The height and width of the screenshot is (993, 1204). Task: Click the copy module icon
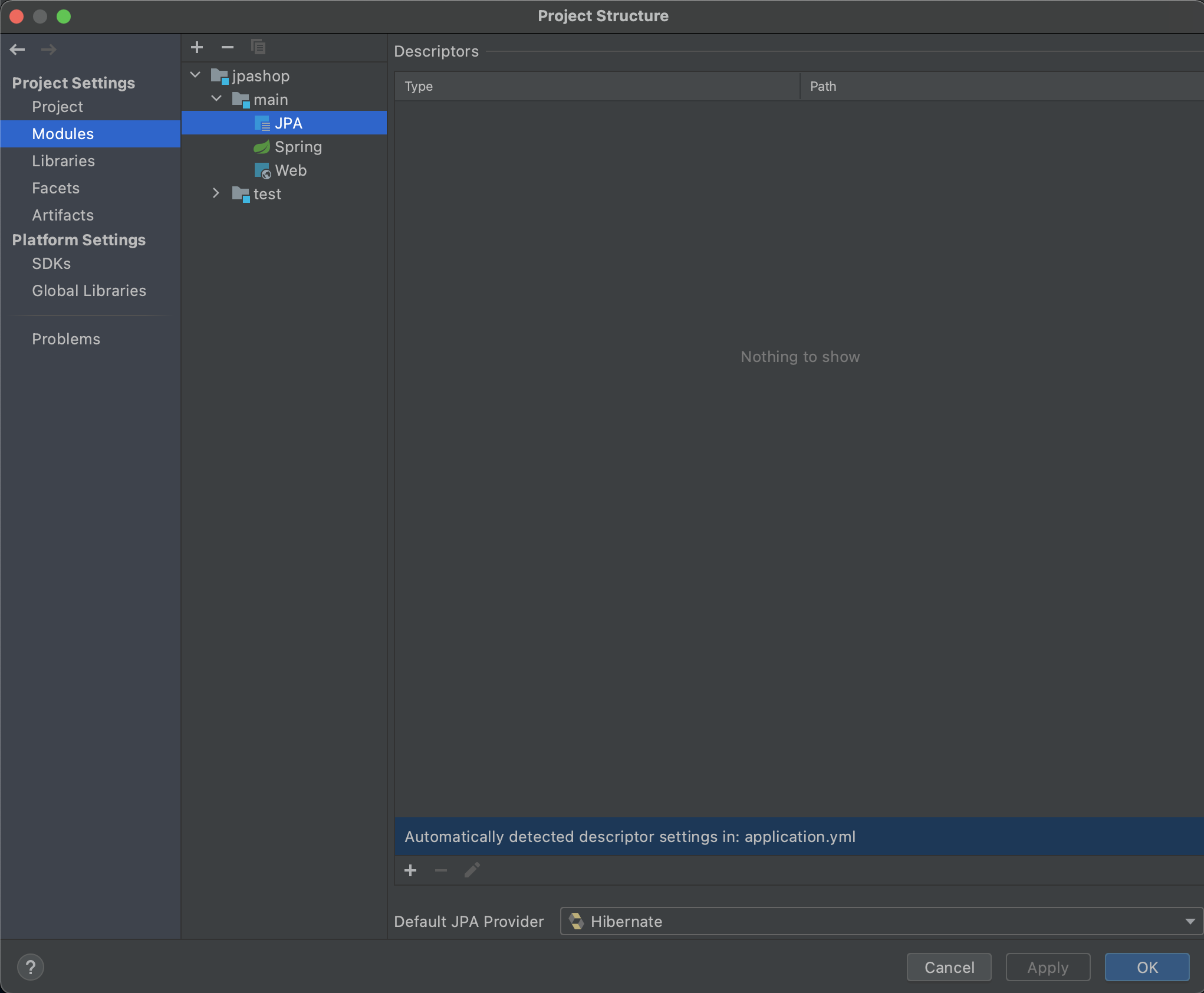tap(258, 47)
